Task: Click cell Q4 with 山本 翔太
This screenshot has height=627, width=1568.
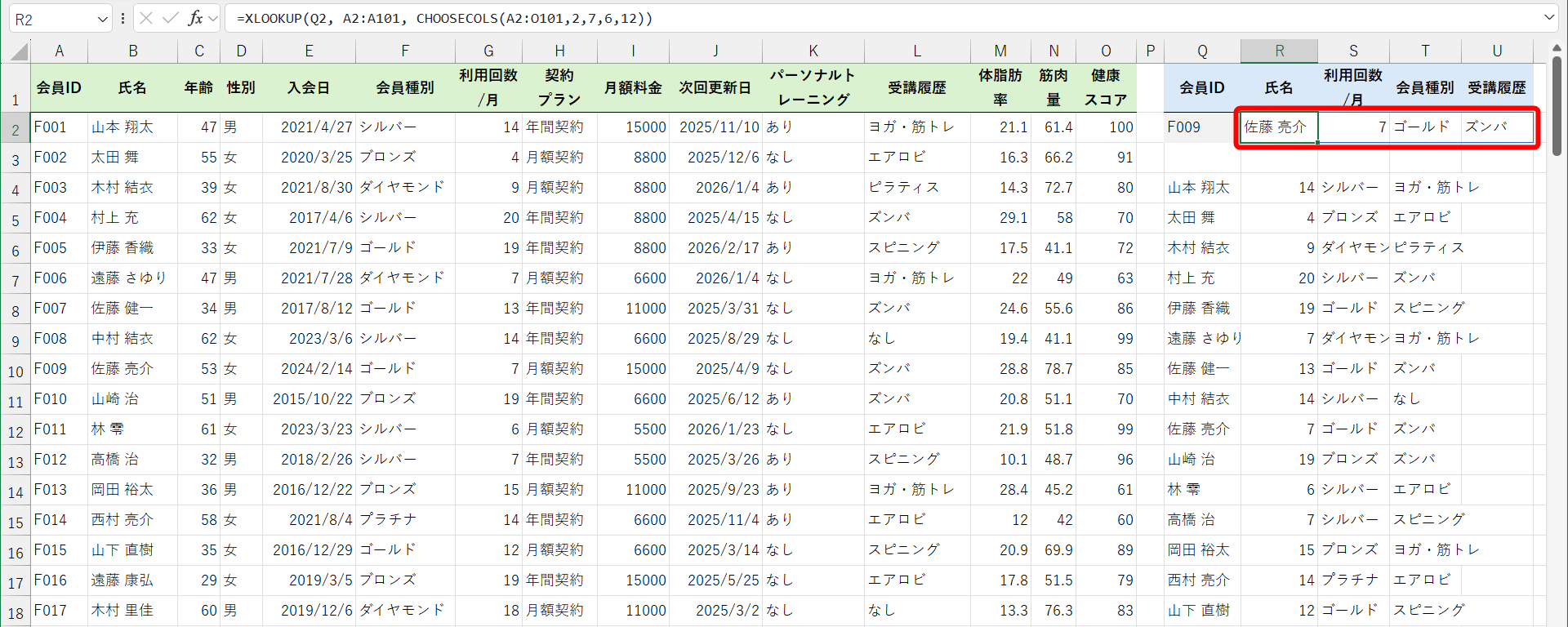Action: 1202,188
